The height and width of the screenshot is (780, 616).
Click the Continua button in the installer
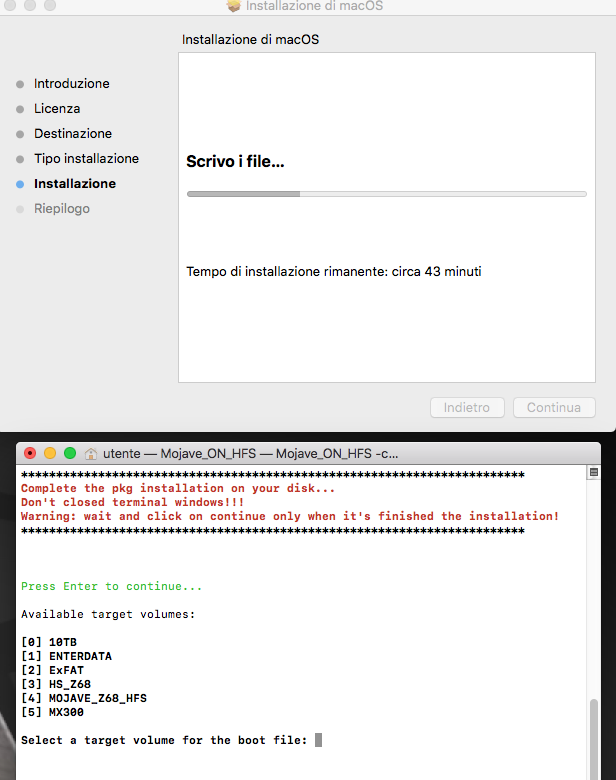coord(554,407)
